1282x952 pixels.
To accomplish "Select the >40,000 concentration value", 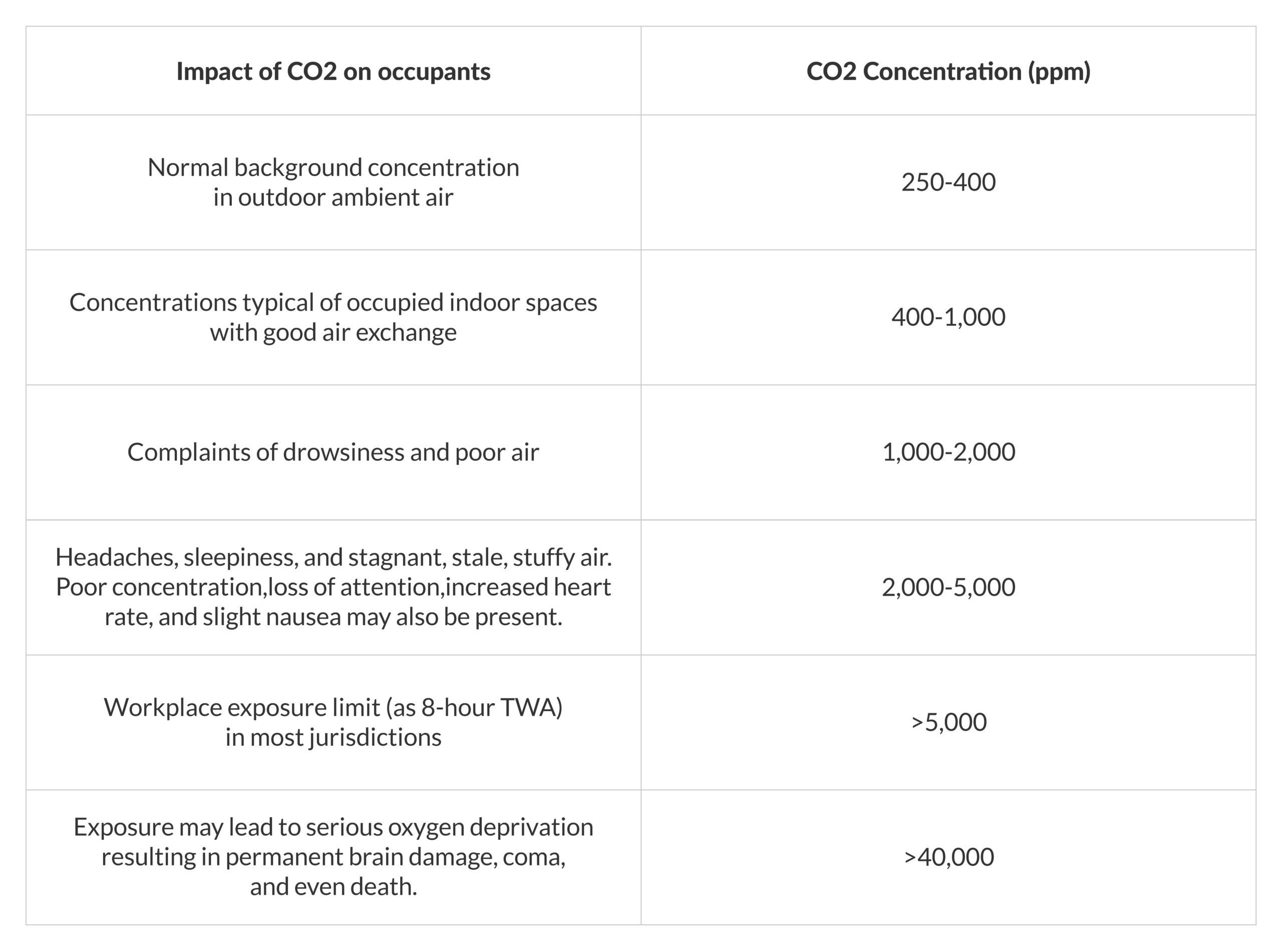I will point(948,857).
